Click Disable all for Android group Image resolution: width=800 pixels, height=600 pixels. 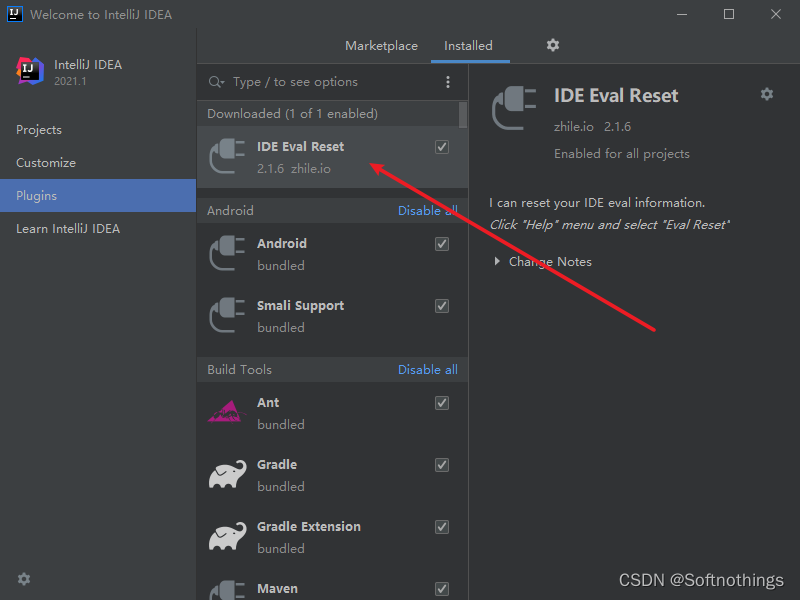[428, 211]
